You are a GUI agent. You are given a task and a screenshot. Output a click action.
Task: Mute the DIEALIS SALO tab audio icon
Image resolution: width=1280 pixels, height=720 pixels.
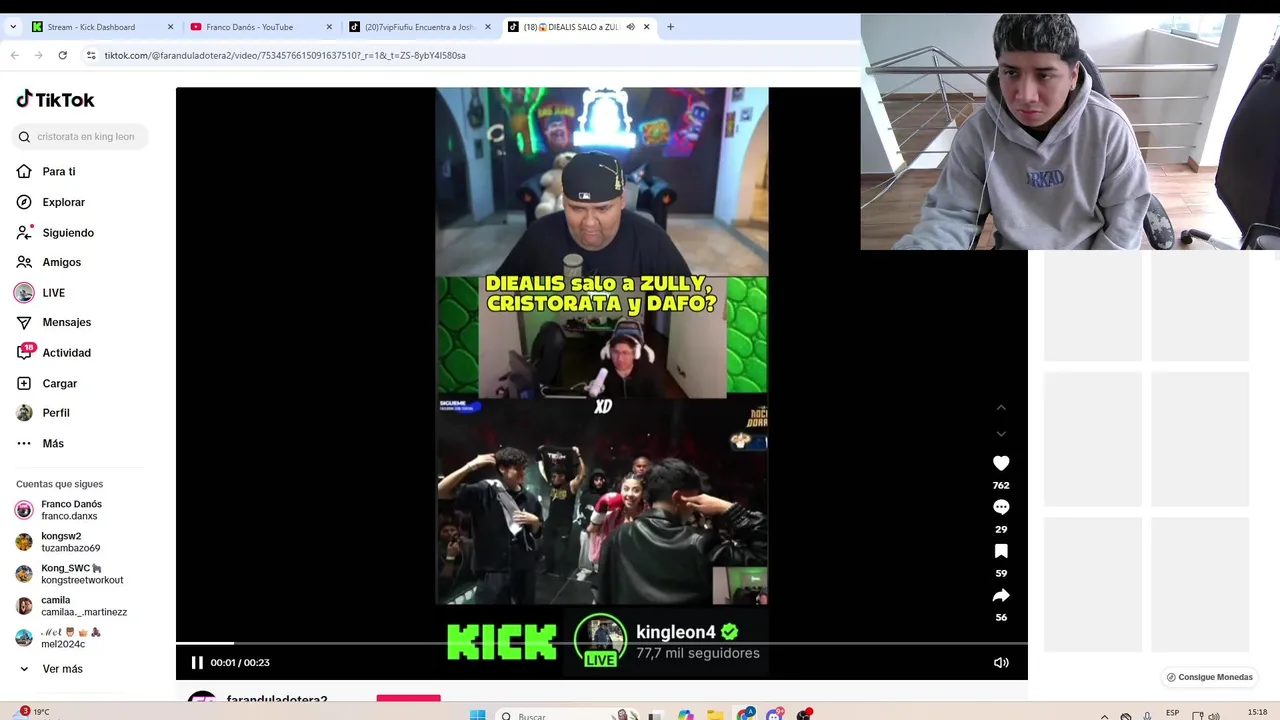(630, 27)
